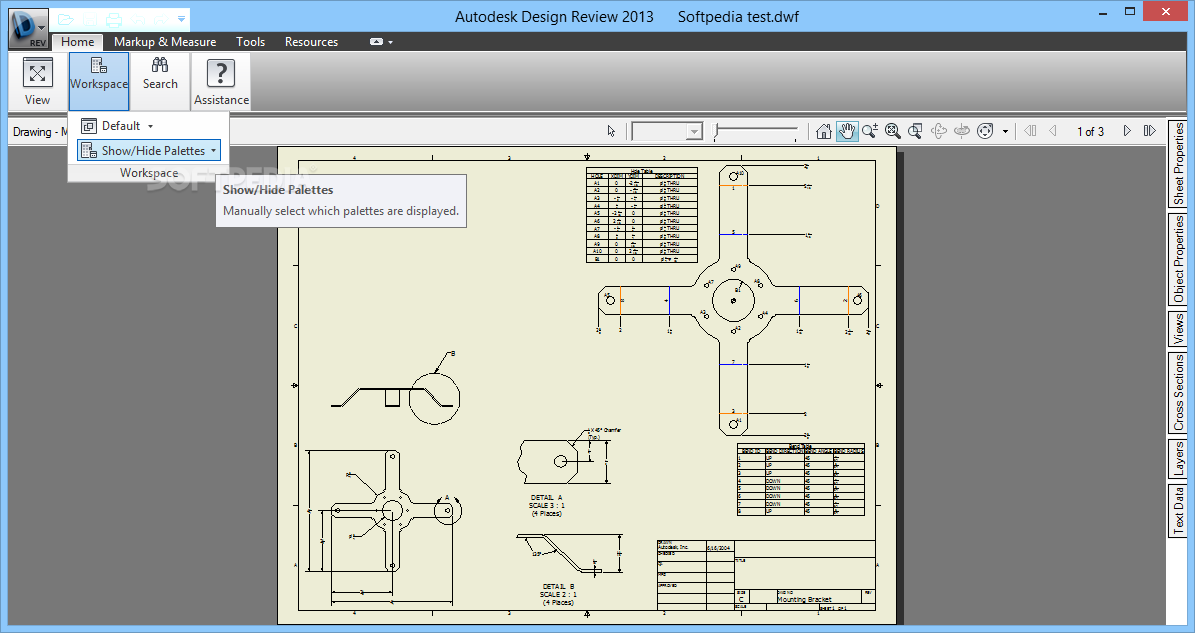This screenshot has height=633, width=1195.
Task: Click the Save icon in quick access toolbar
Action: coord(90,19)
